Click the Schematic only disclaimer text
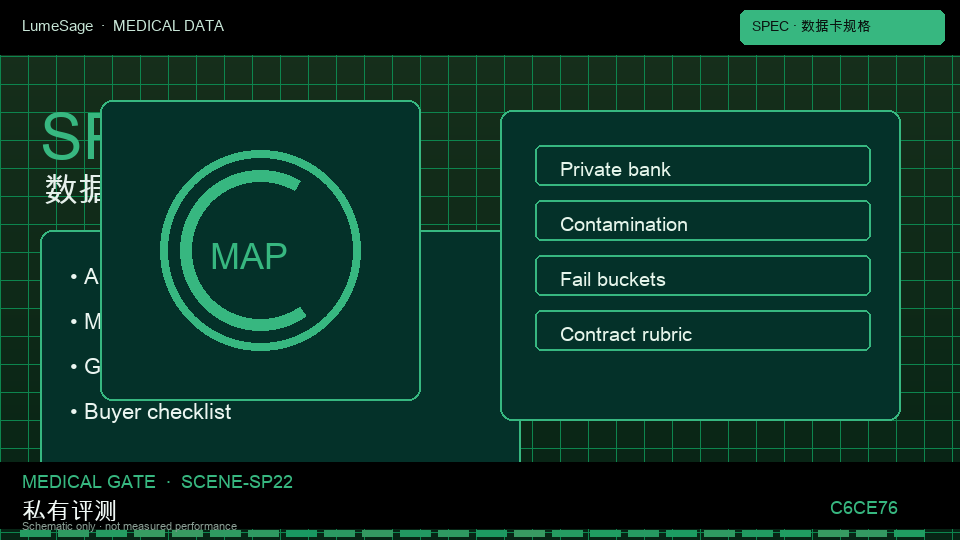 click(x=129, y=526)
